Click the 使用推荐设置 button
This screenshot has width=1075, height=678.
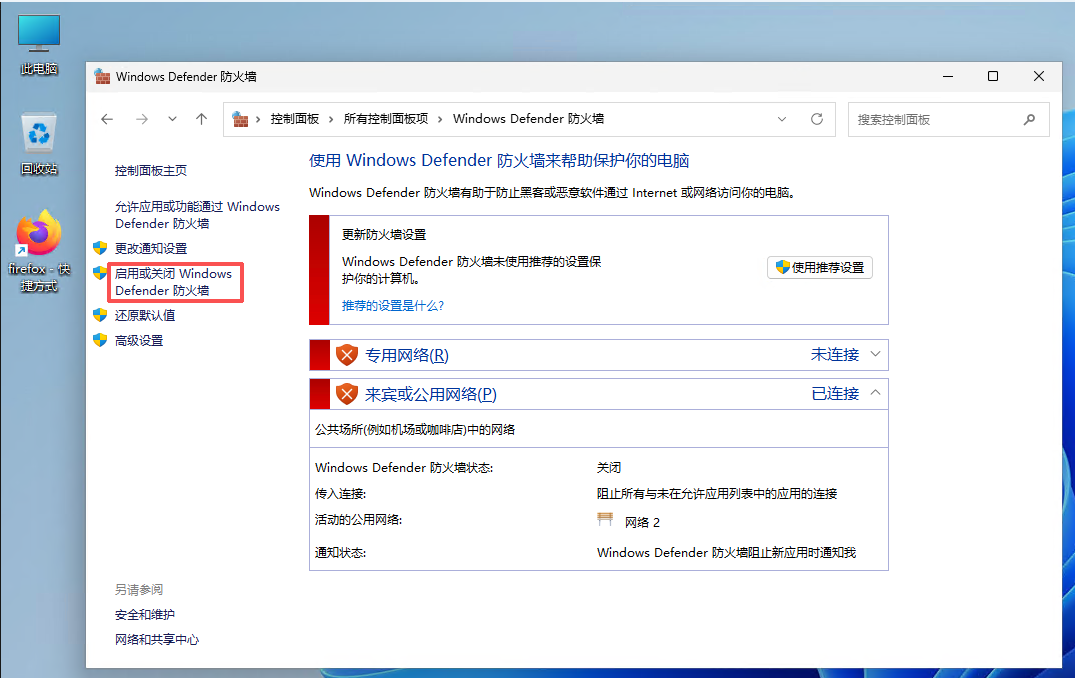(x=819, y=268)
